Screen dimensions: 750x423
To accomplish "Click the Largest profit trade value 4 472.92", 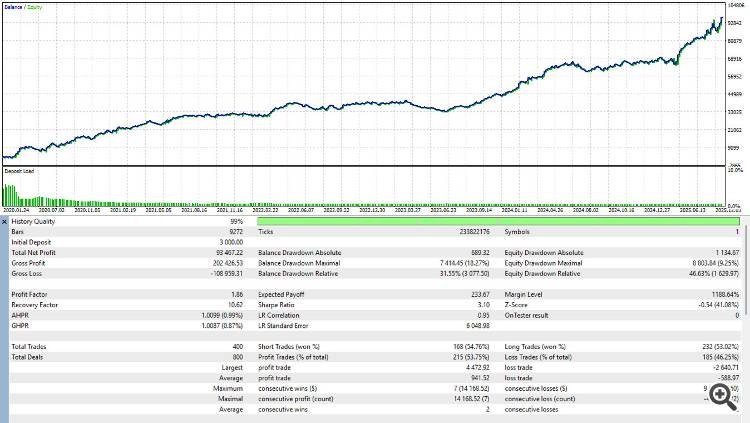I will [478, 368].
